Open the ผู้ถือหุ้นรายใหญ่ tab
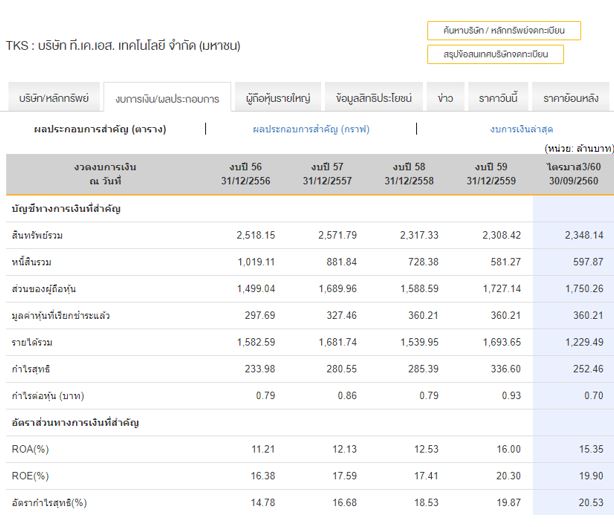614x527 pixels. [x=278, y=98]
